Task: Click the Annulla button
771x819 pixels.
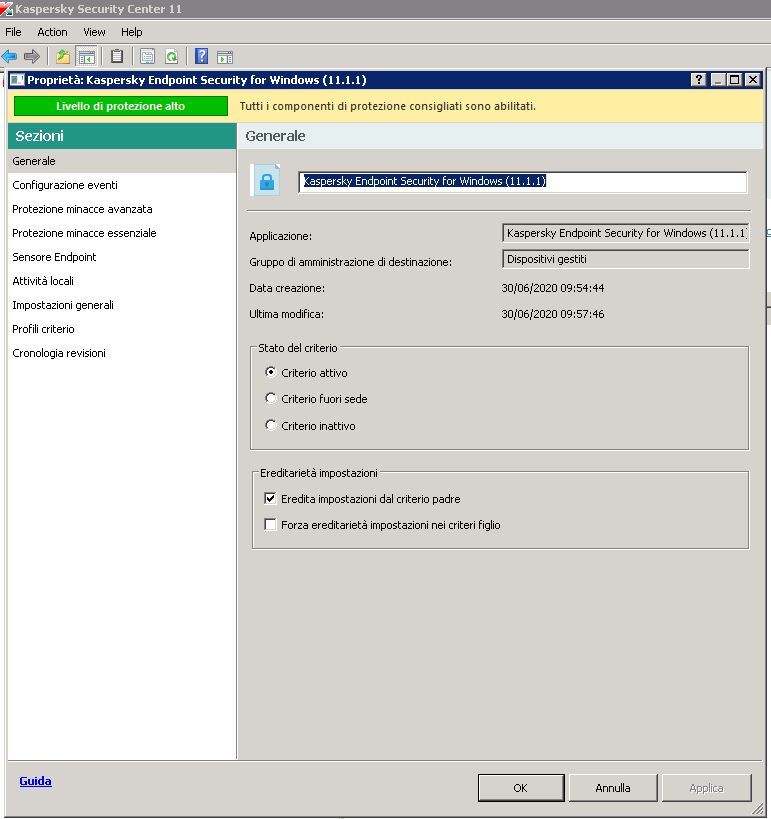Action: tap(613, 788)
